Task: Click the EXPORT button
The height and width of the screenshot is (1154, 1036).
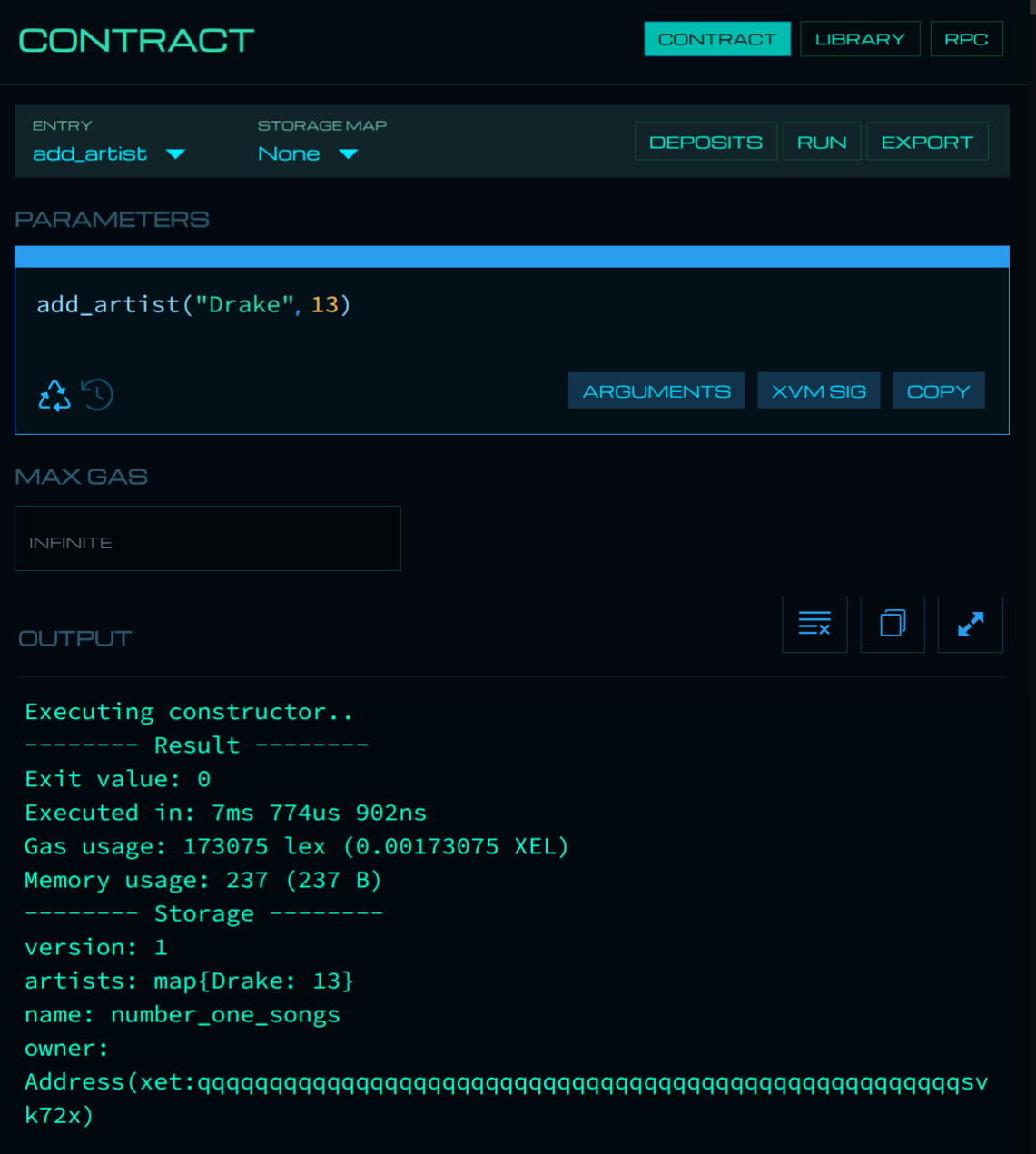Action: pyautogui.click(x=927, y=142)
